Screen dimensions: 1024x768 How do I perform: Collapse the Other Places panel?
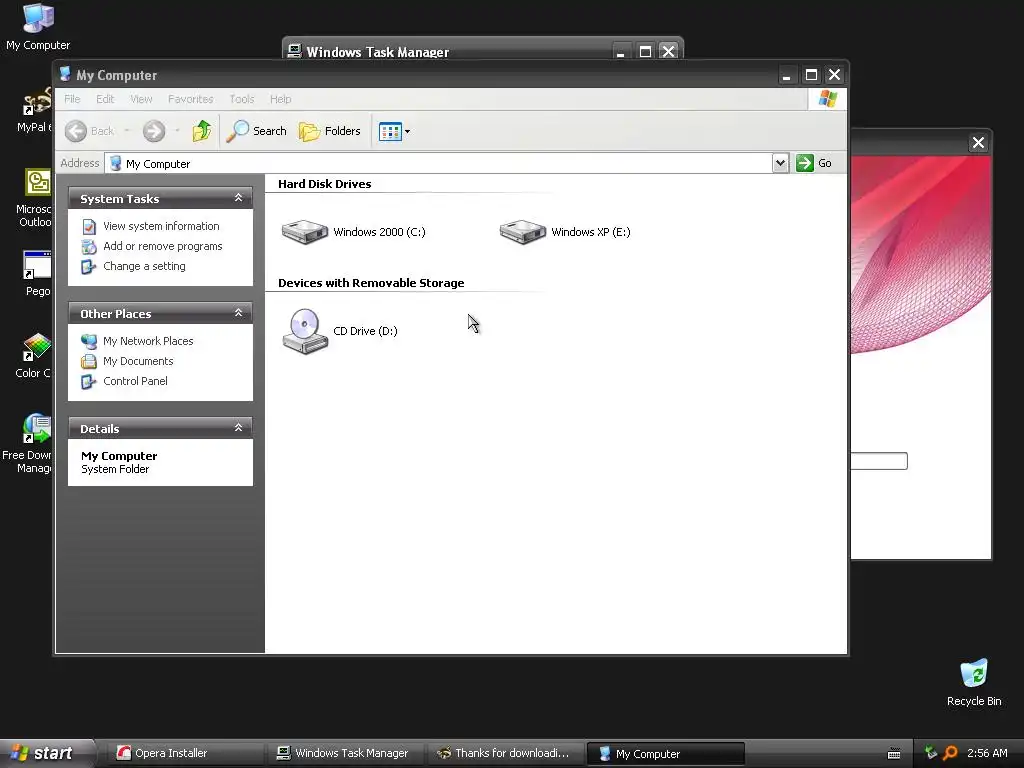(238, 313)
